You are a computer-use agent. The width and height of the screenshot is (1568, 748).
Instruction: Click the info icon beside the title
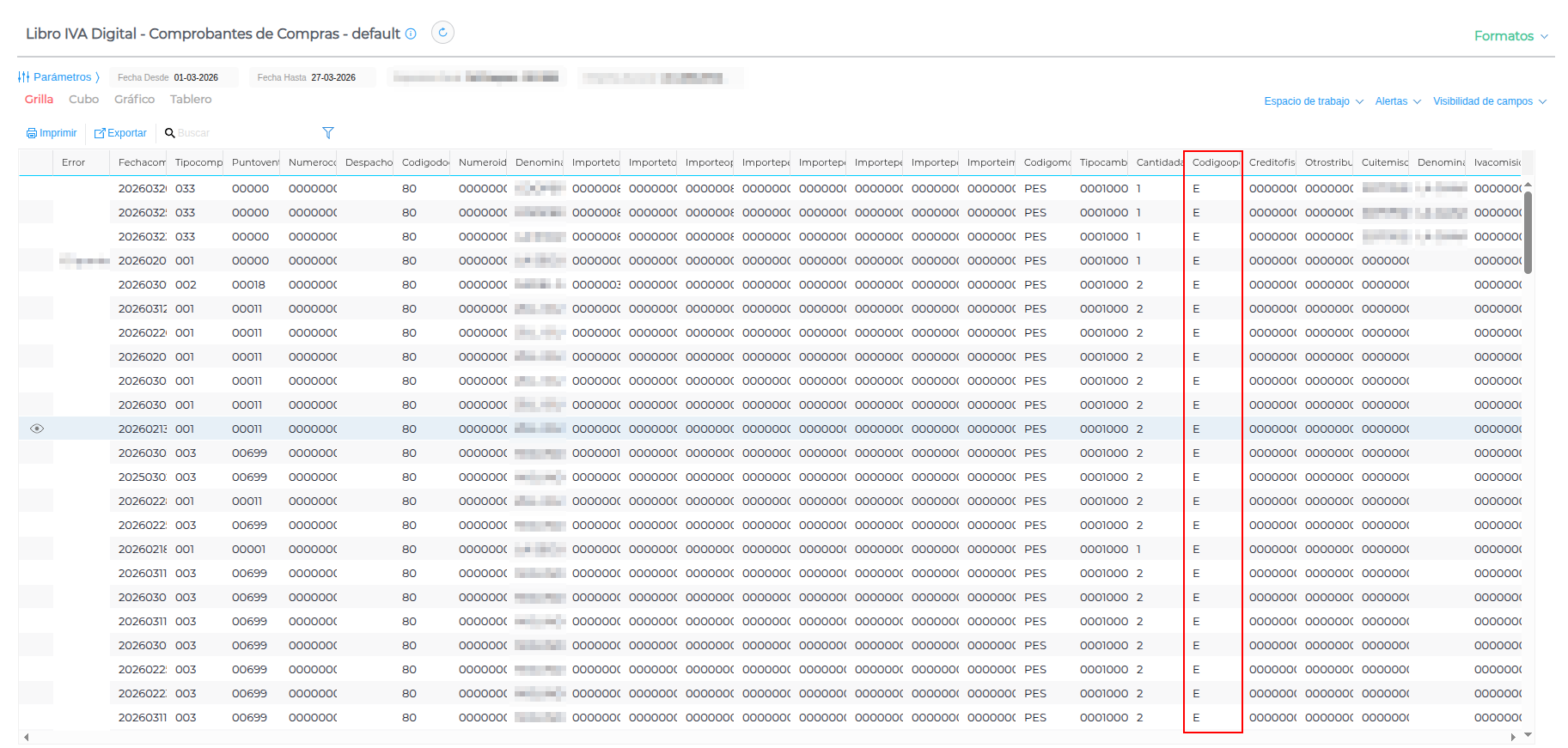[411, 33]
